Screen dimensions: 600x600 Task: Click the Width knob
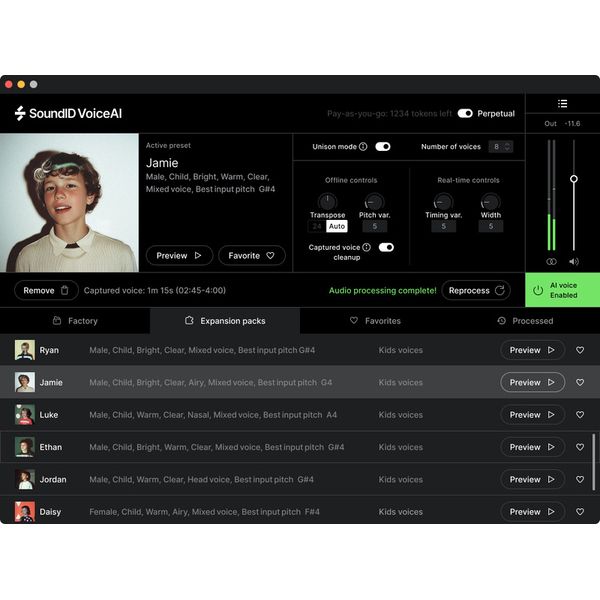[490, 201]
